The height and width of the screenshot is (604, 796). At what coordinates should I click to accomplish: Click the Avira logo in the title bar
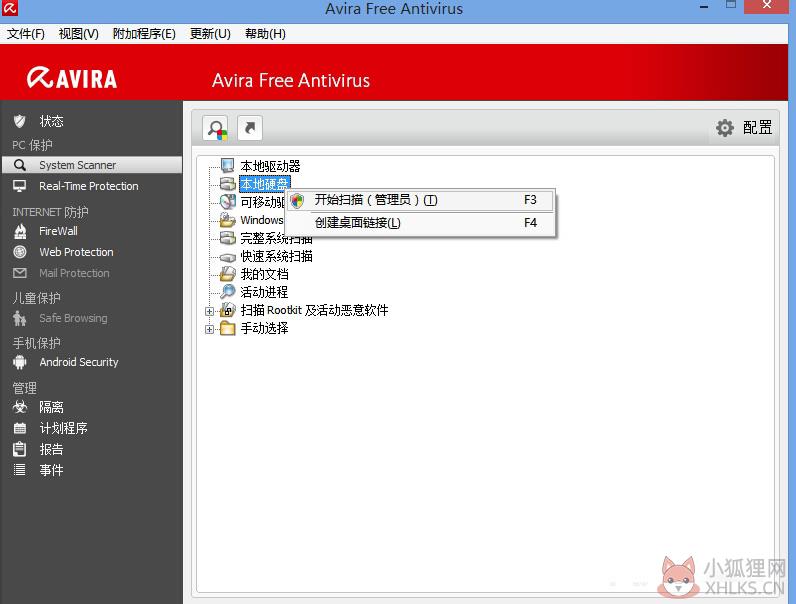[10, 8]
